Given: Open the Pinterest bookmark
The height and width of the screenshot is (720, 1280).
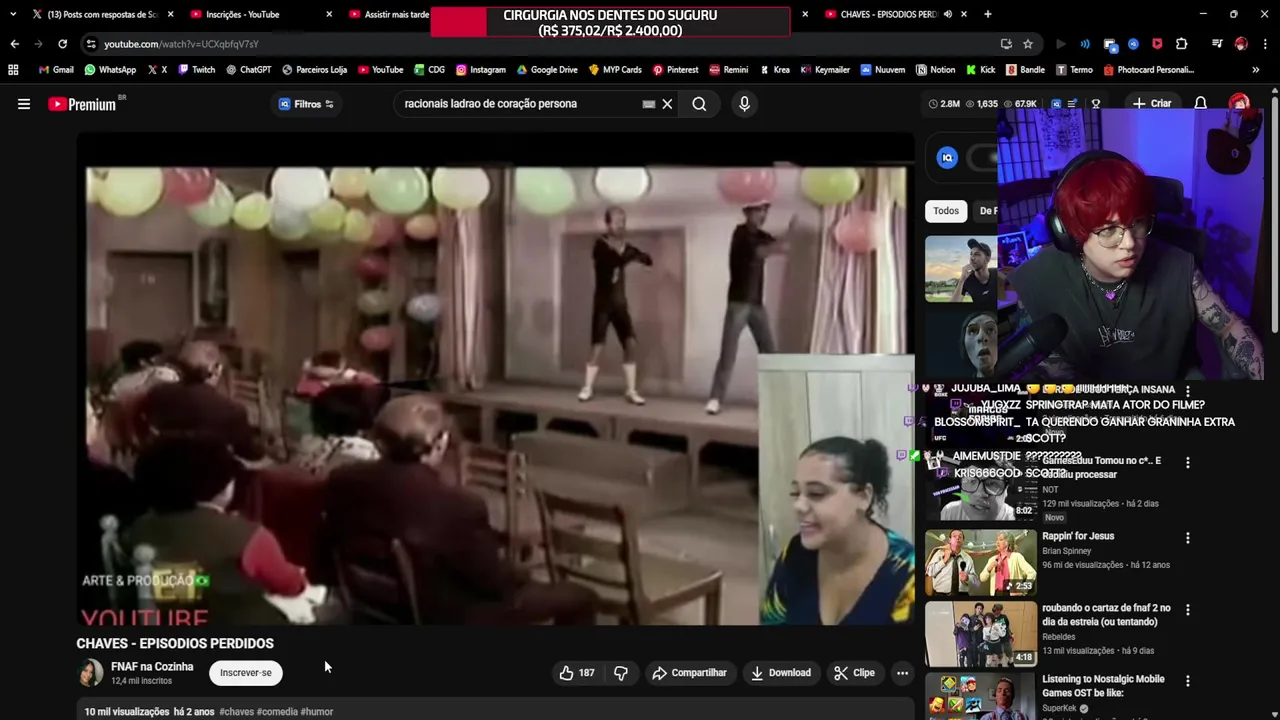Looking at the screenshot, I should coord(675,70).
